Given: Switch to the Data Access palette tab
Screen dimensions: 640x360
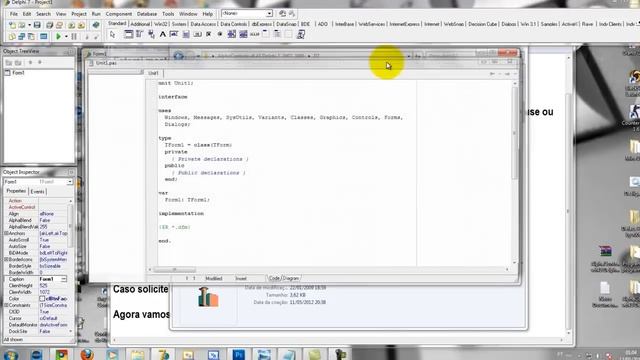Looking at the screenshot, I should (x=203, y=24).
